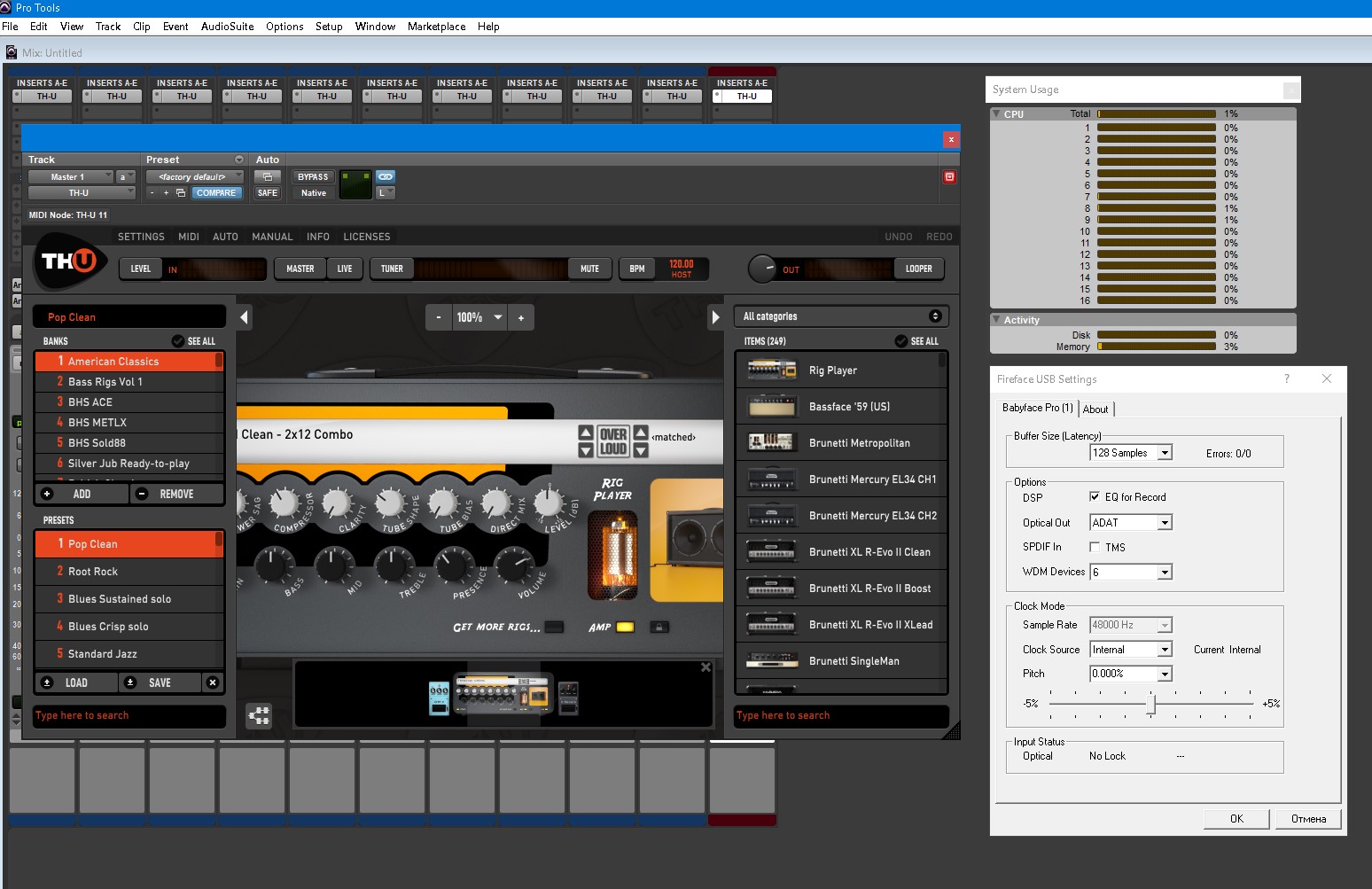Click the Rig Player item thumbnail
Viewport: 1372px width, 889px height.
(x=772, y=370)
